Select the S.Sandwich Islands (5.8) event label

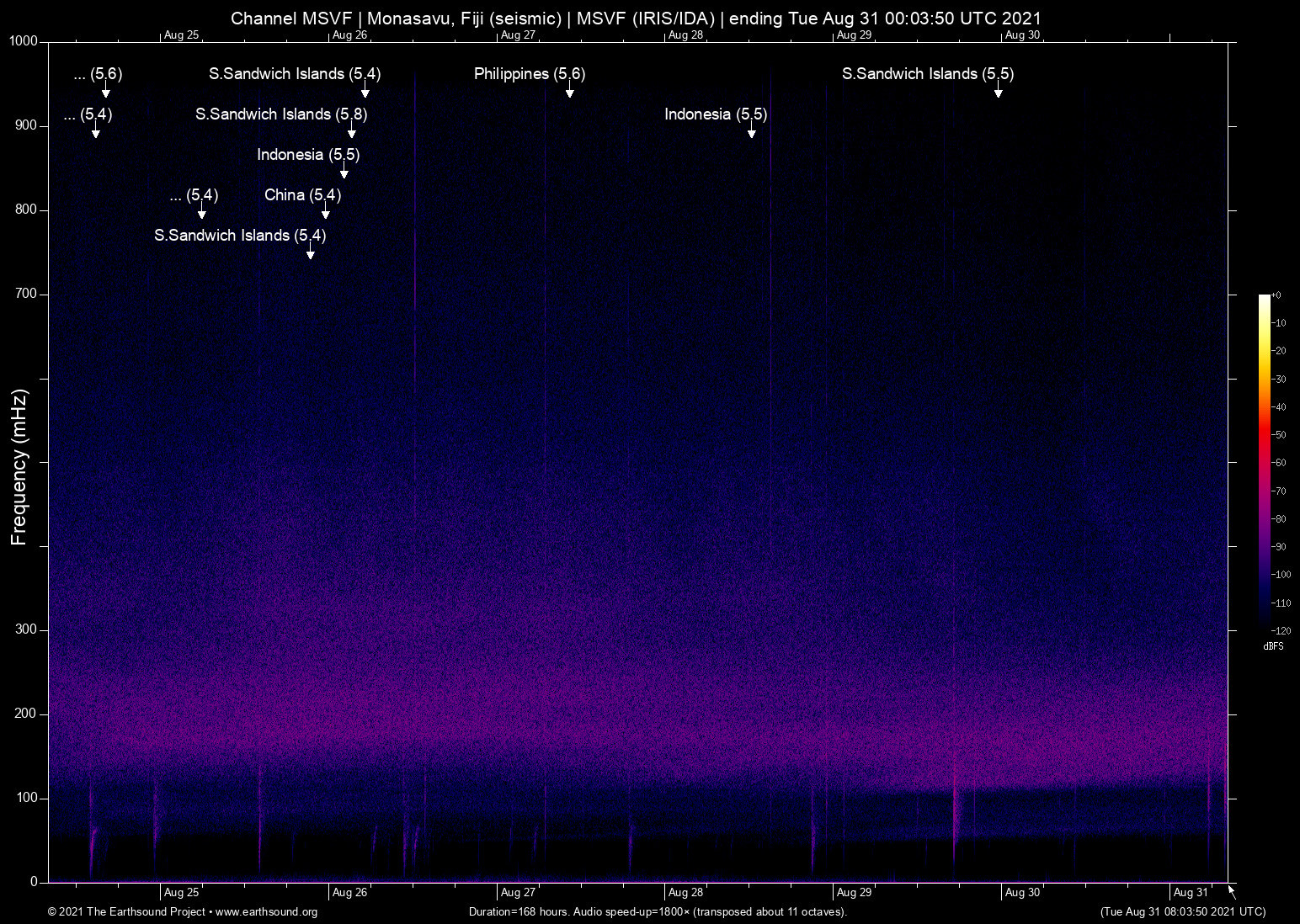tap(281, 114)
